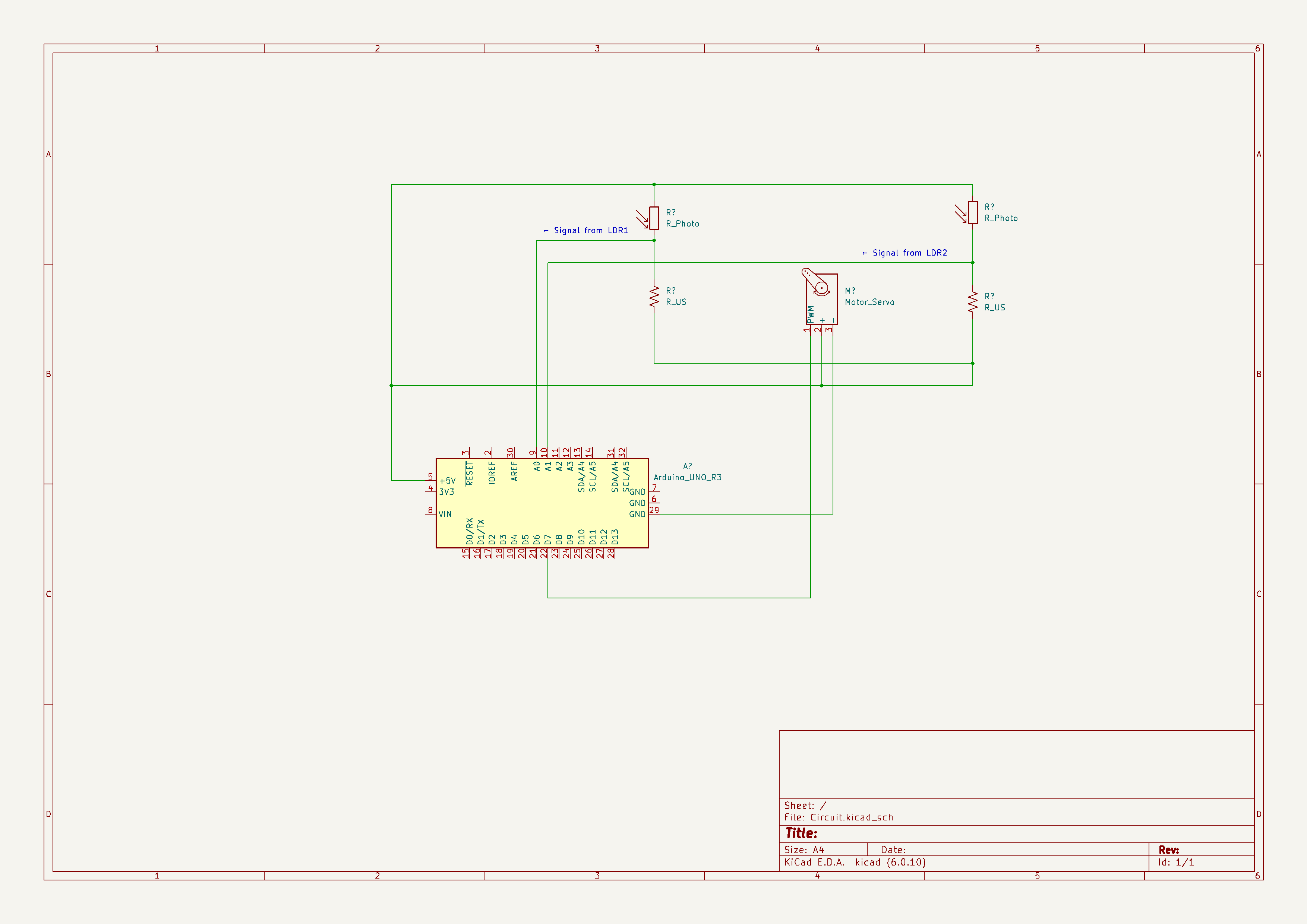Image resolution: width=1307 pixels, height=924 pixels.
Task: Click the Arduino +5V pin
Action: click(431, 481)
